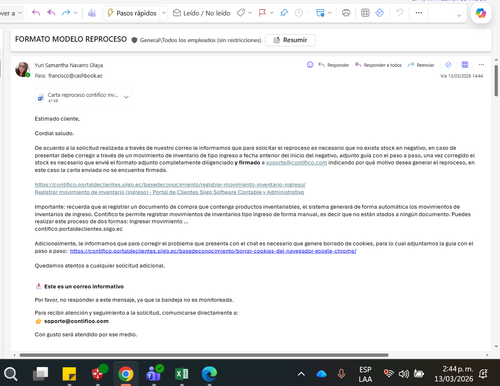
Task: Click the Reply arrow in the top toolbar
Action: click(36, 13)
